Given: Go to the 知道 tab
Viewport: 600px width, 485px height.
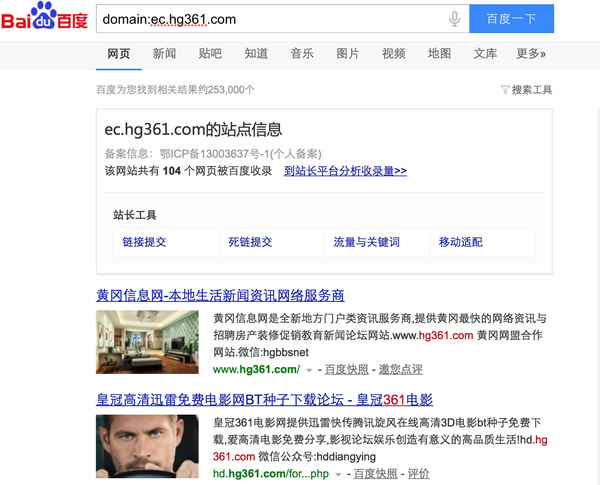Looking at the screenshot, I should tap(256, 54).
